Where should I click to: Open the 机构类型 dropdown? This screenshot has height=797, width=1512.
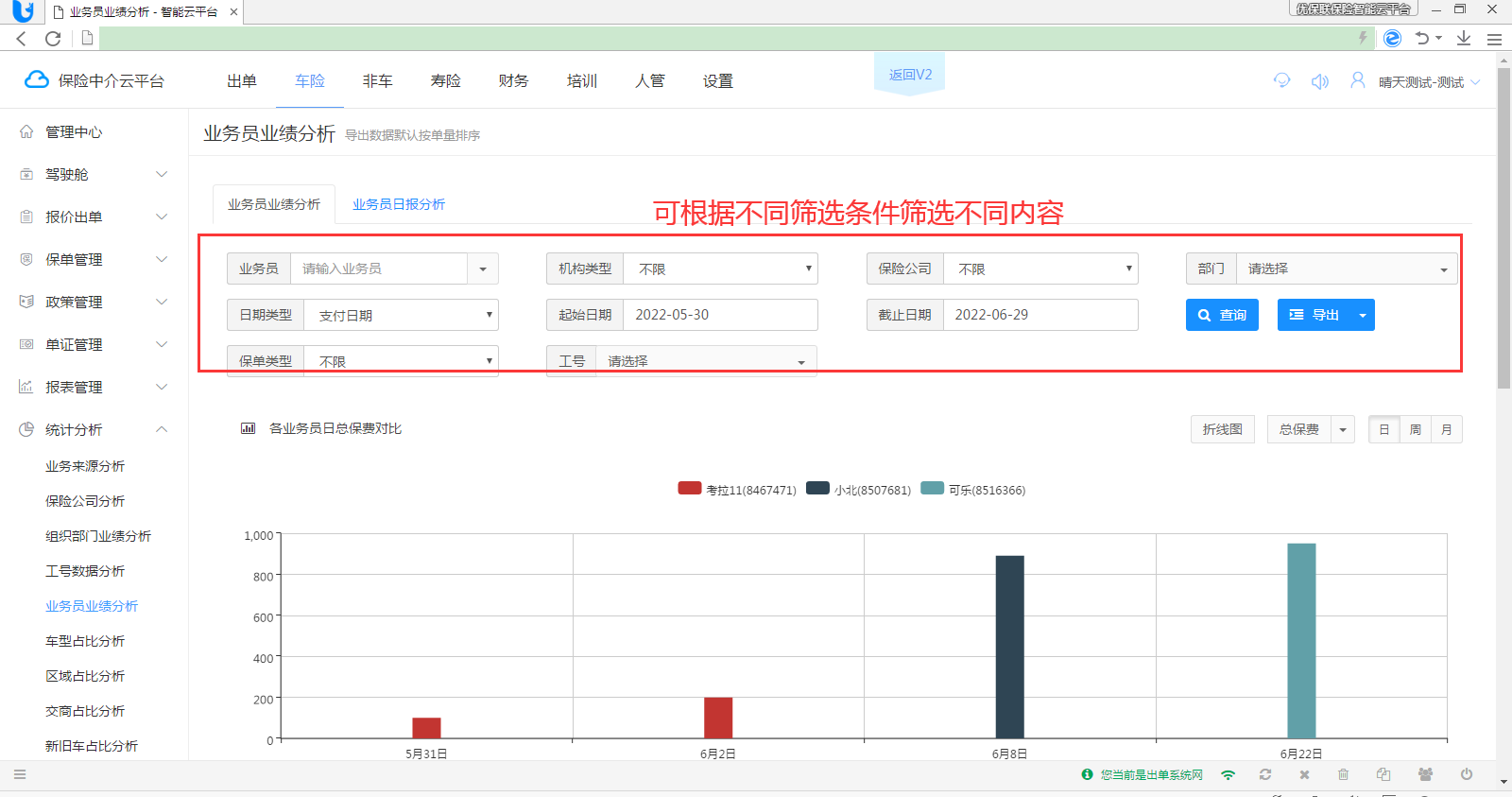click(x=720, y=269)
